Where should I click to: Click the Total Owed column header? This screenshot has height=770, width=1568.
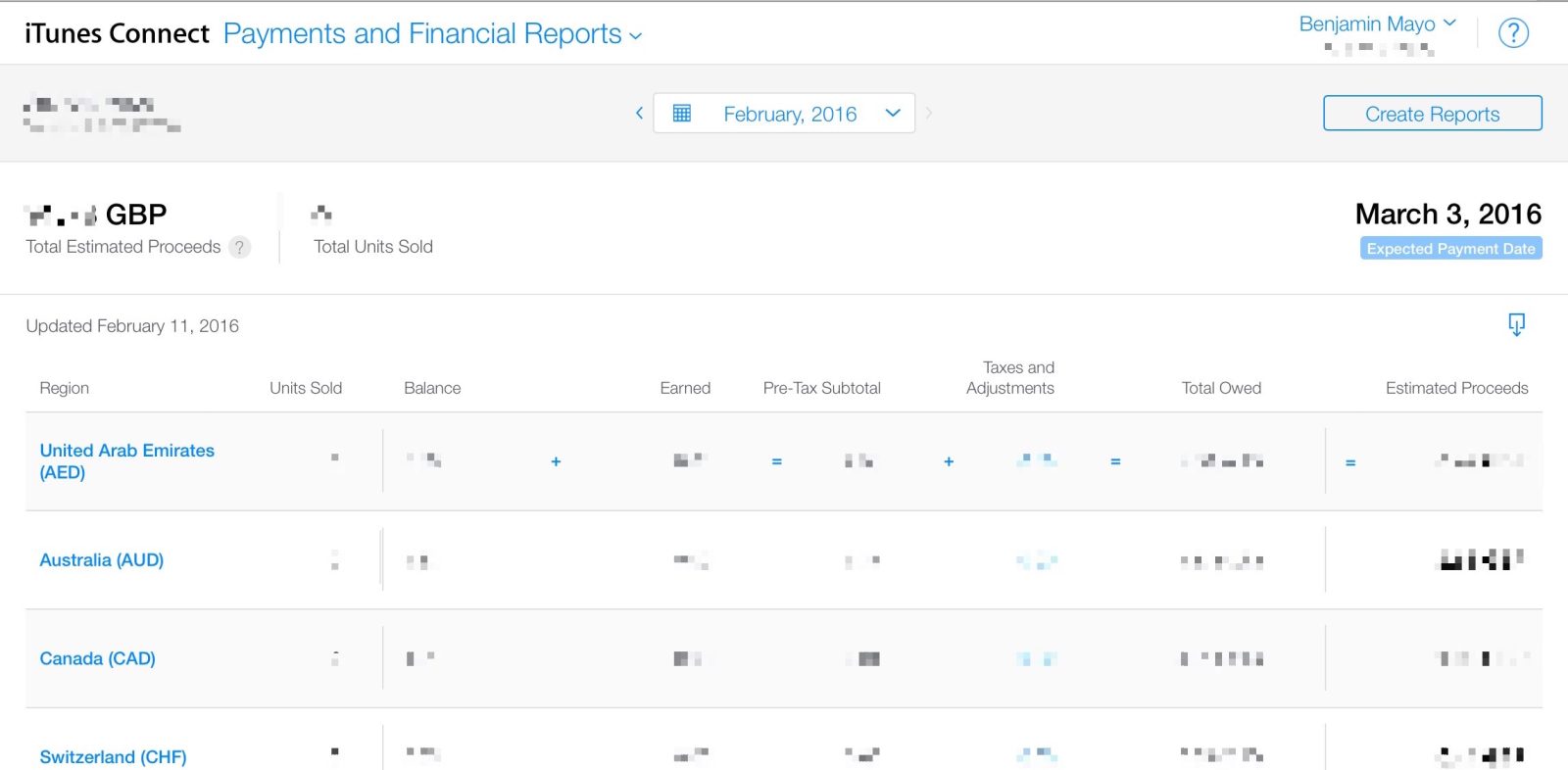coord(1221,388)
